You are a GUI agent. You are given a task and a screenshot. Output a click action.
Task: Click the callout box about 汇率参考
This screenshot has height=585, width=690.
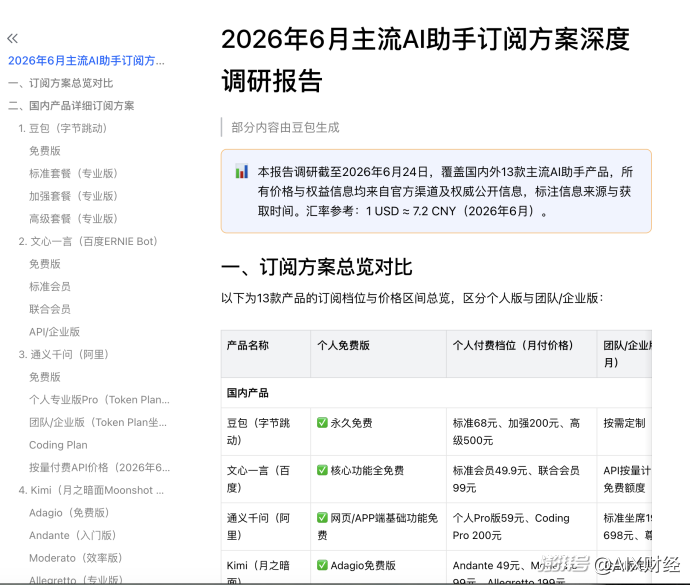pyautogui.click(x=436, y=191)
